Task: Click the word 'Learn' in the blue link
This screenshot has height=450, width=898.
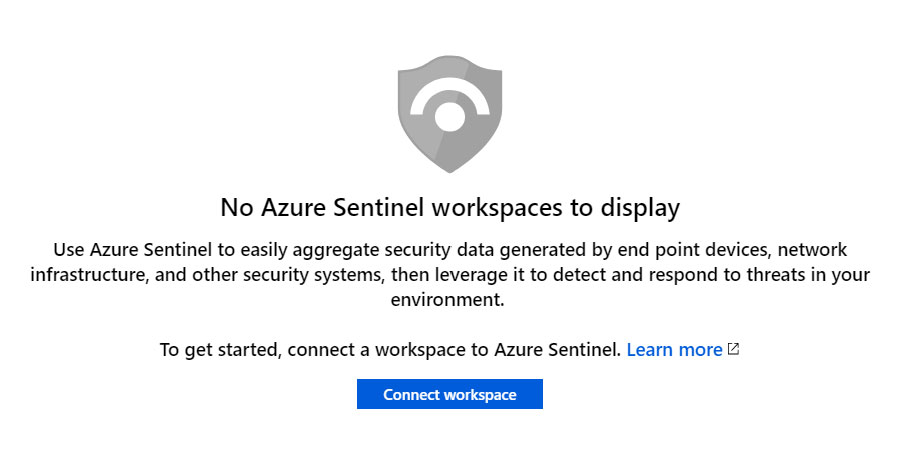Action: 646,349
